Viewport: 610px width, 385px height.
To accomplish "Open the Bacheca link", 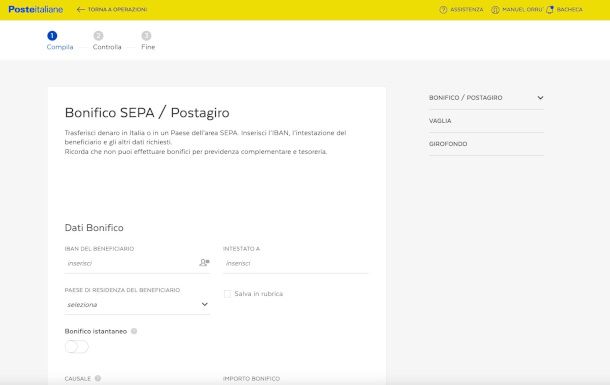I will (x=569, y=9).
